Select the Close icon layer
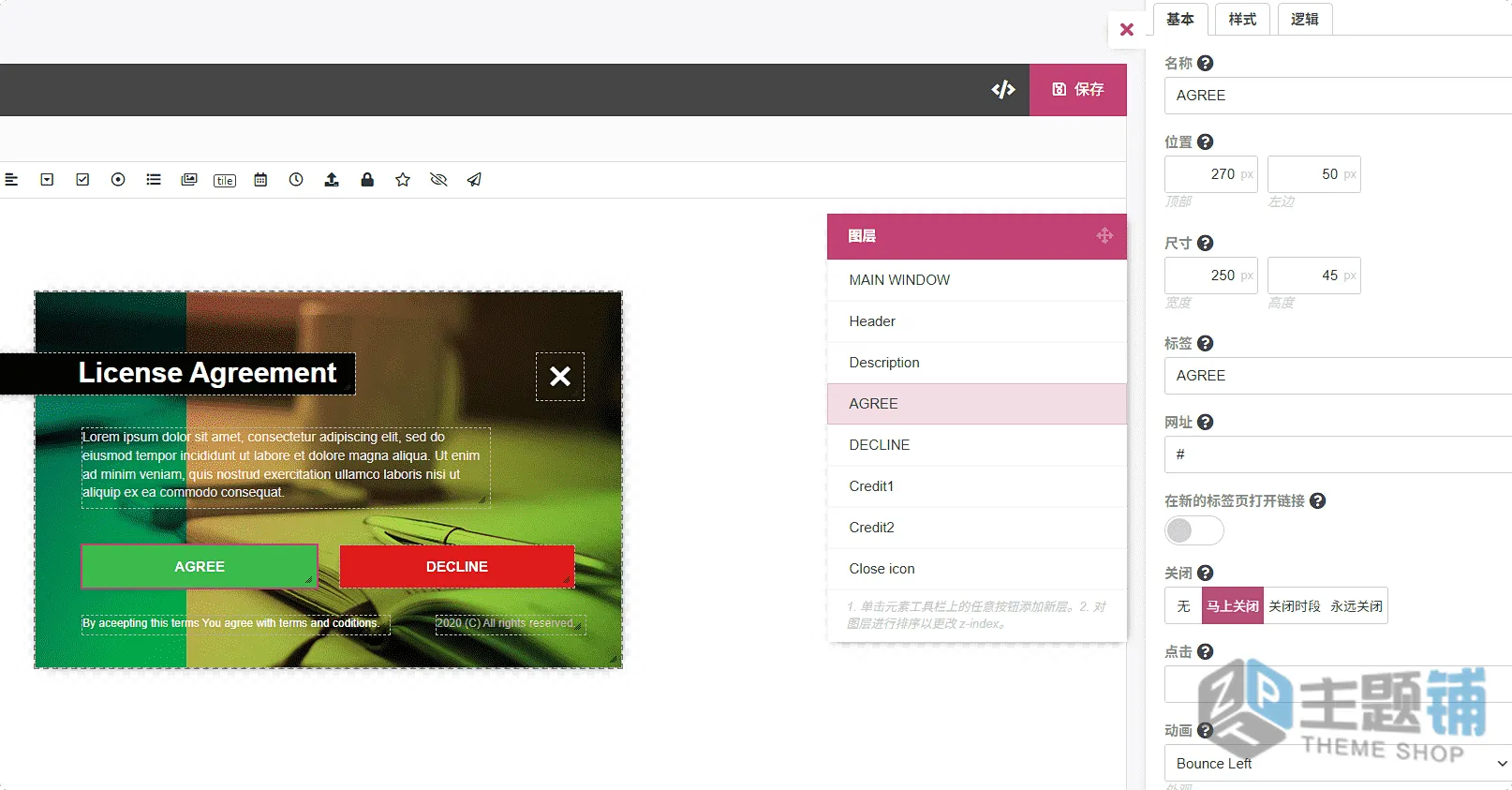This screenshot has width=1512, height=790. 977,569
